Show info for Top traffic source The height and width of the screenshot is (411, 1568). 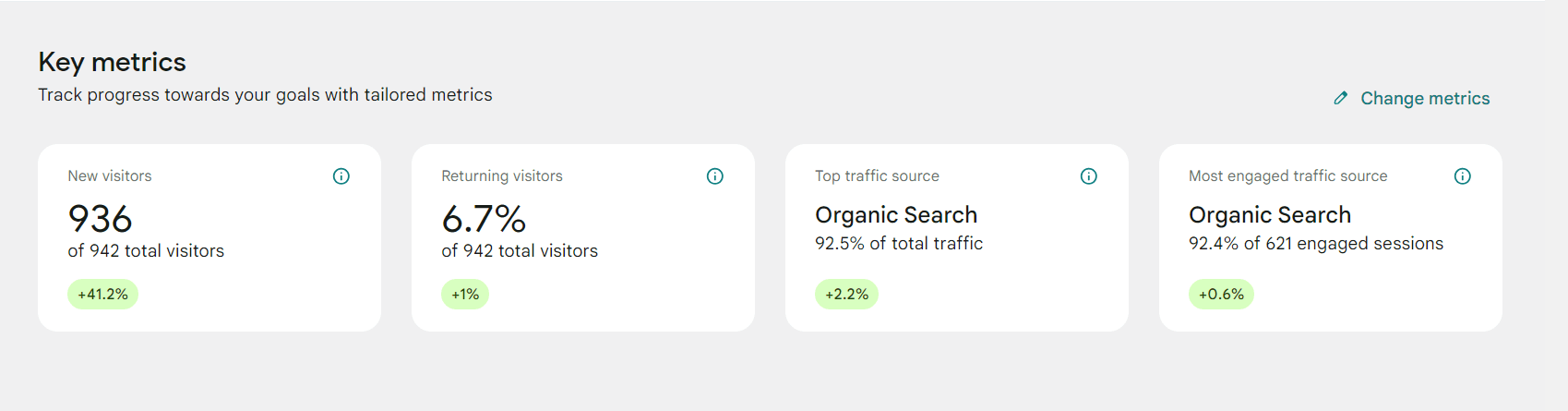[1089, 176]
